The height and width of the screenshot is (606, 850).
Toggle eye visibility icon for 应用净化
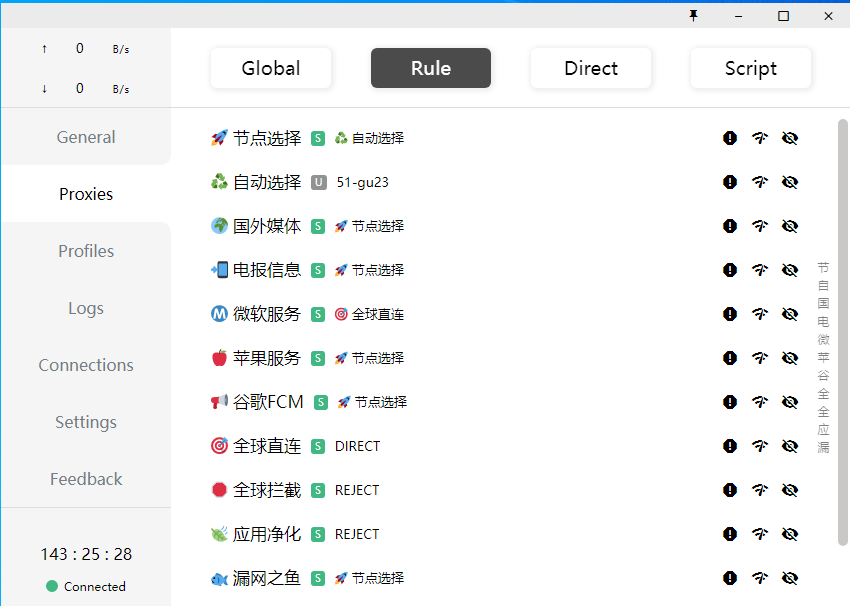click(x=790, y=534)
